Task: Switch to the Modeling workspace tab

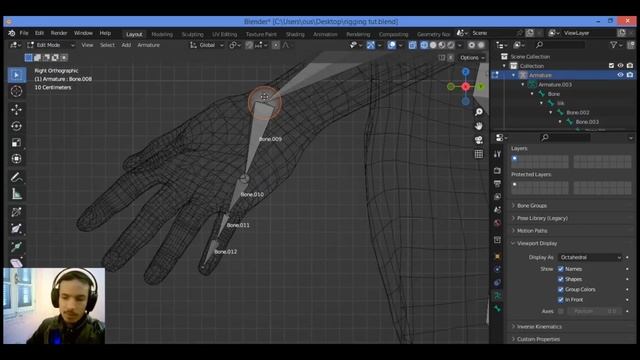Action: [162, 34]
